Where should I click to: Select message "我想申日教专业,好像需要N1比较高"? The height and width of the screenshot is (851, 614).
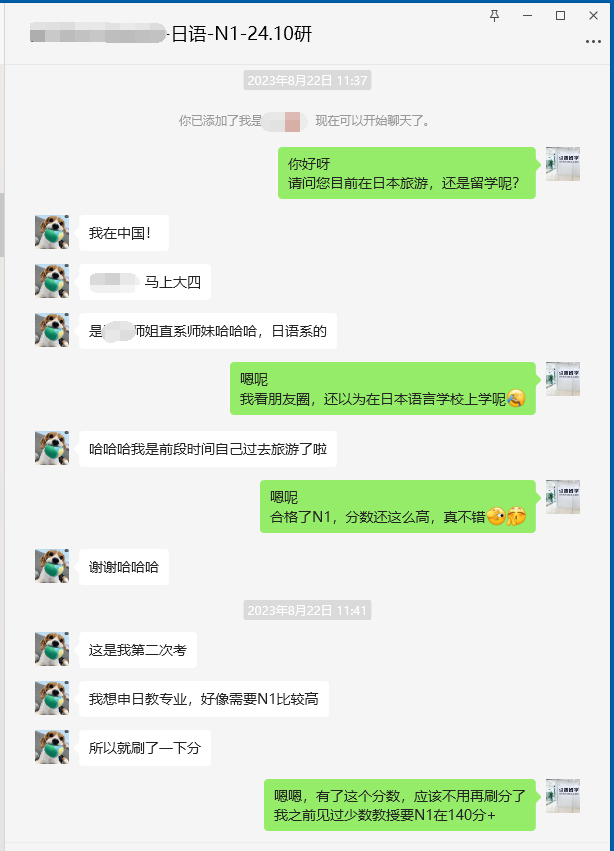204,699
